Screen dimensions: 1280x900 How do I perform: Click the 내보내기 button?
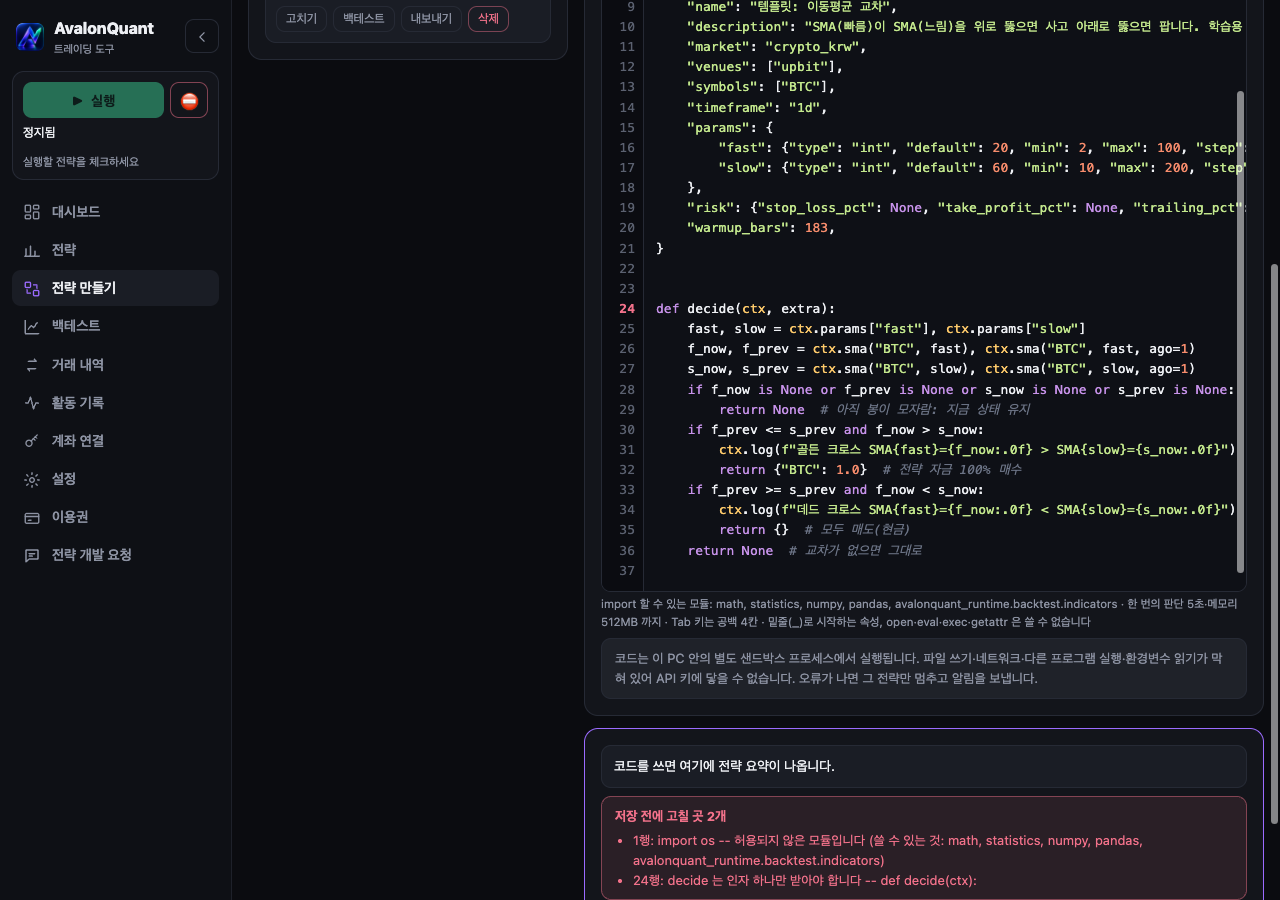432,19
